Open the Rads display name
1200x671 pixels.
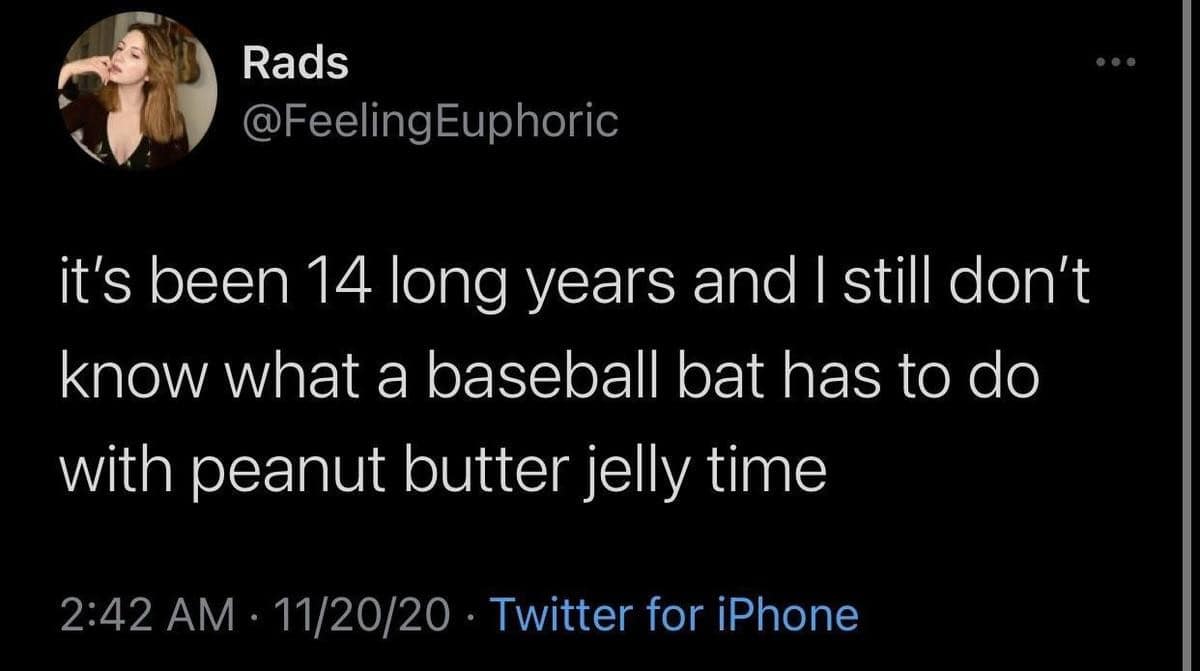296,64
